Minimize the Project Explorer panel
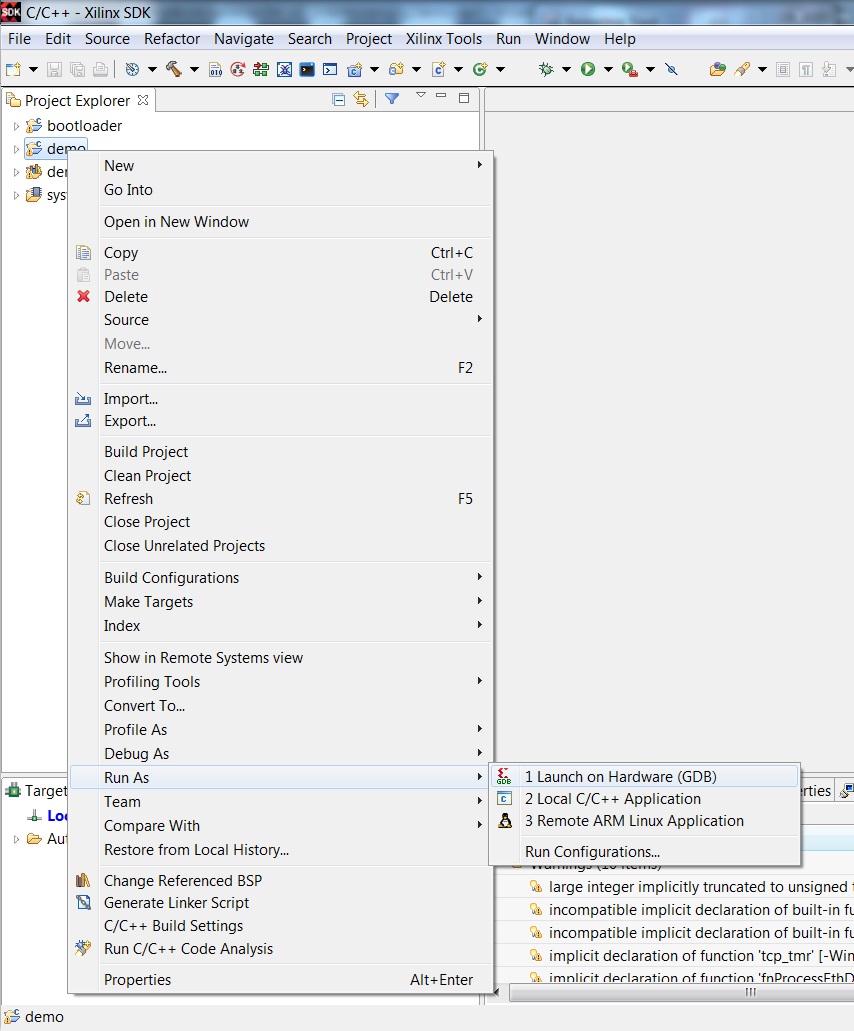This screenshot has width=854, height=1031. (441, 96)
